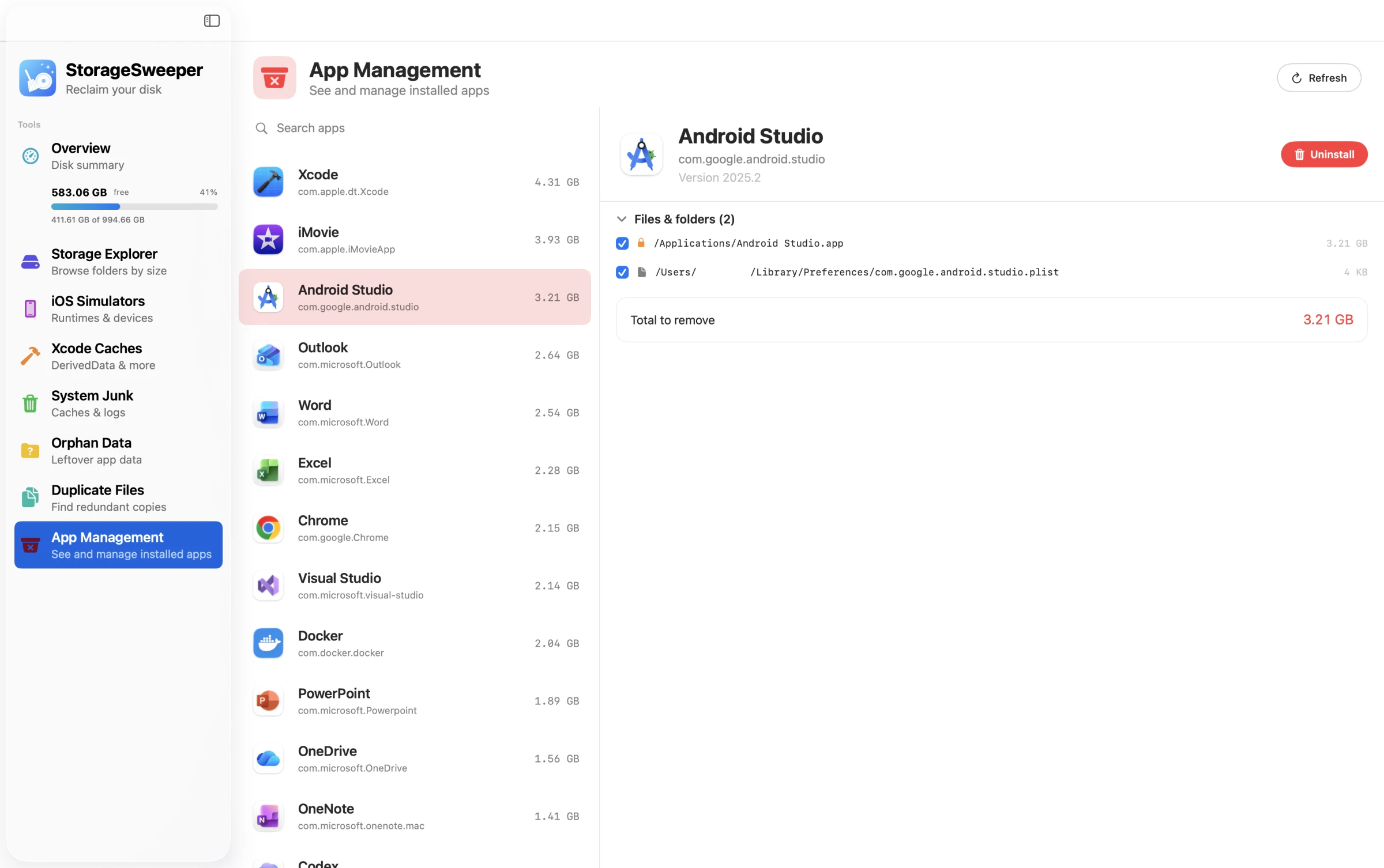
Task: Click Word size 2.54 GB
Action: coord(556,413)
